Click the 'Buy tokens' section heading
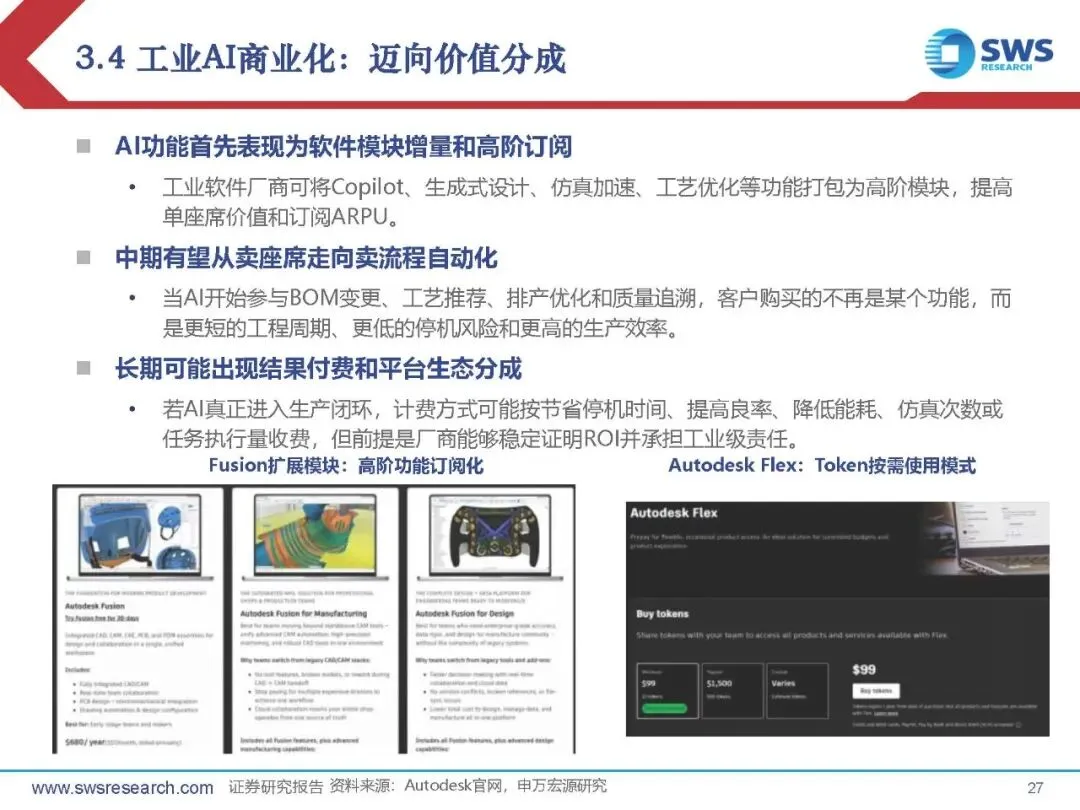1080x810 pixels. pyautogui.click(x=663, y=614)
